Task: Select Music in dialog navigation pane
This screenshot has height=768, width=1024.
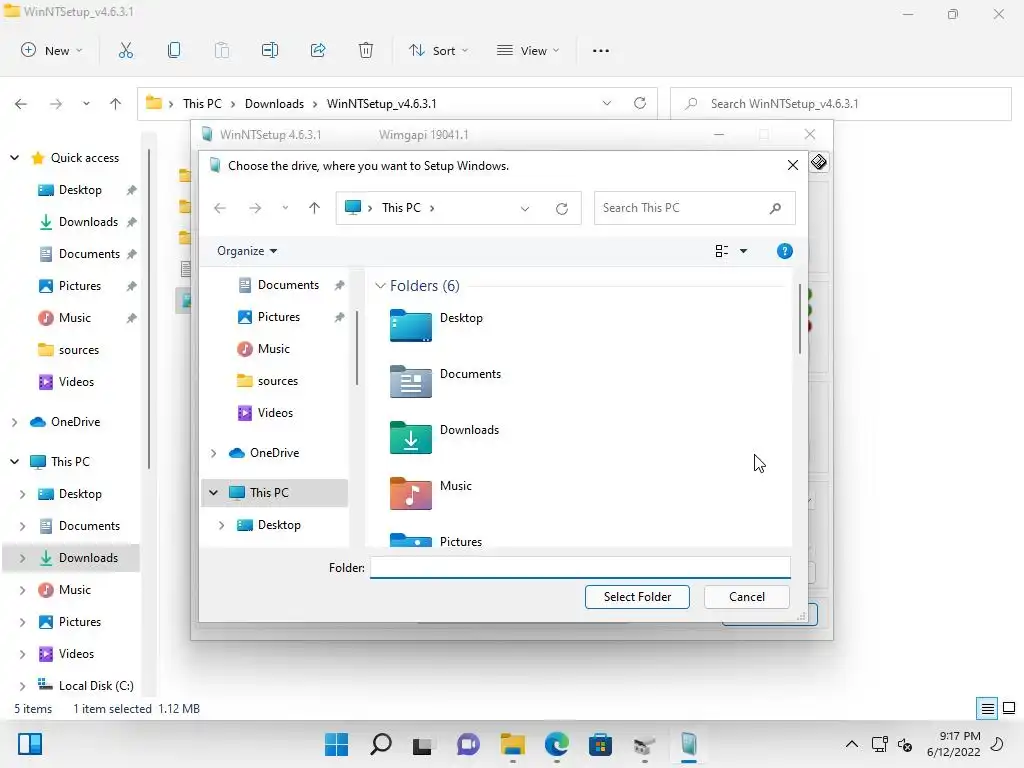Action: point(274,349)
